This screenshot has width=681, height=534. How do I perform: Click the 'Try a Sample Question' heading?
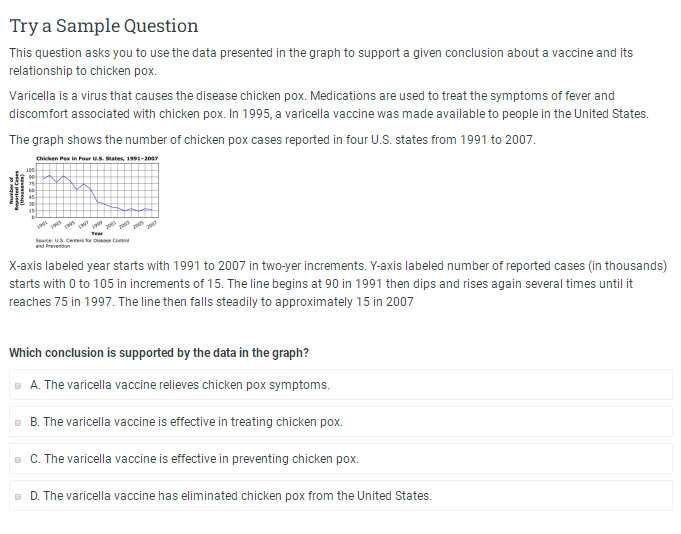(104, 26)
